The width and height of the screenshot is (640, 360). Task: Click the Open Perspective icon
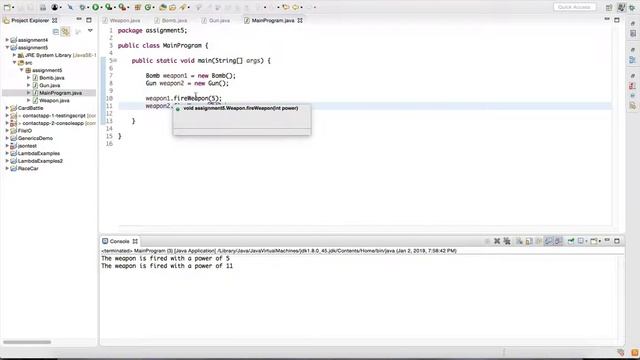[x=609, y=7]
